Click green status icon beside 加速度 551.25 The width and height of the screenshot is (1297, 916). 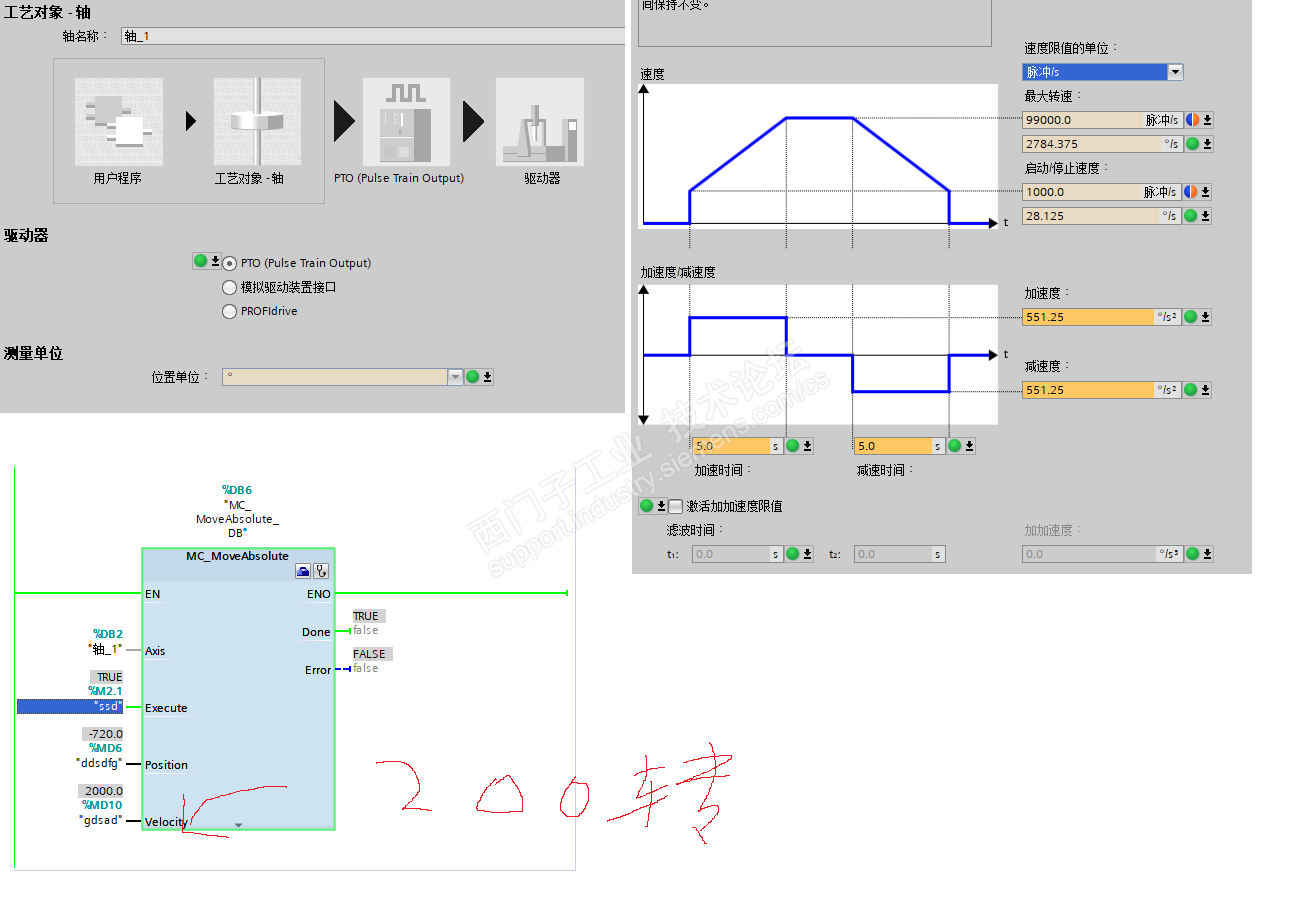(1191, 317)
